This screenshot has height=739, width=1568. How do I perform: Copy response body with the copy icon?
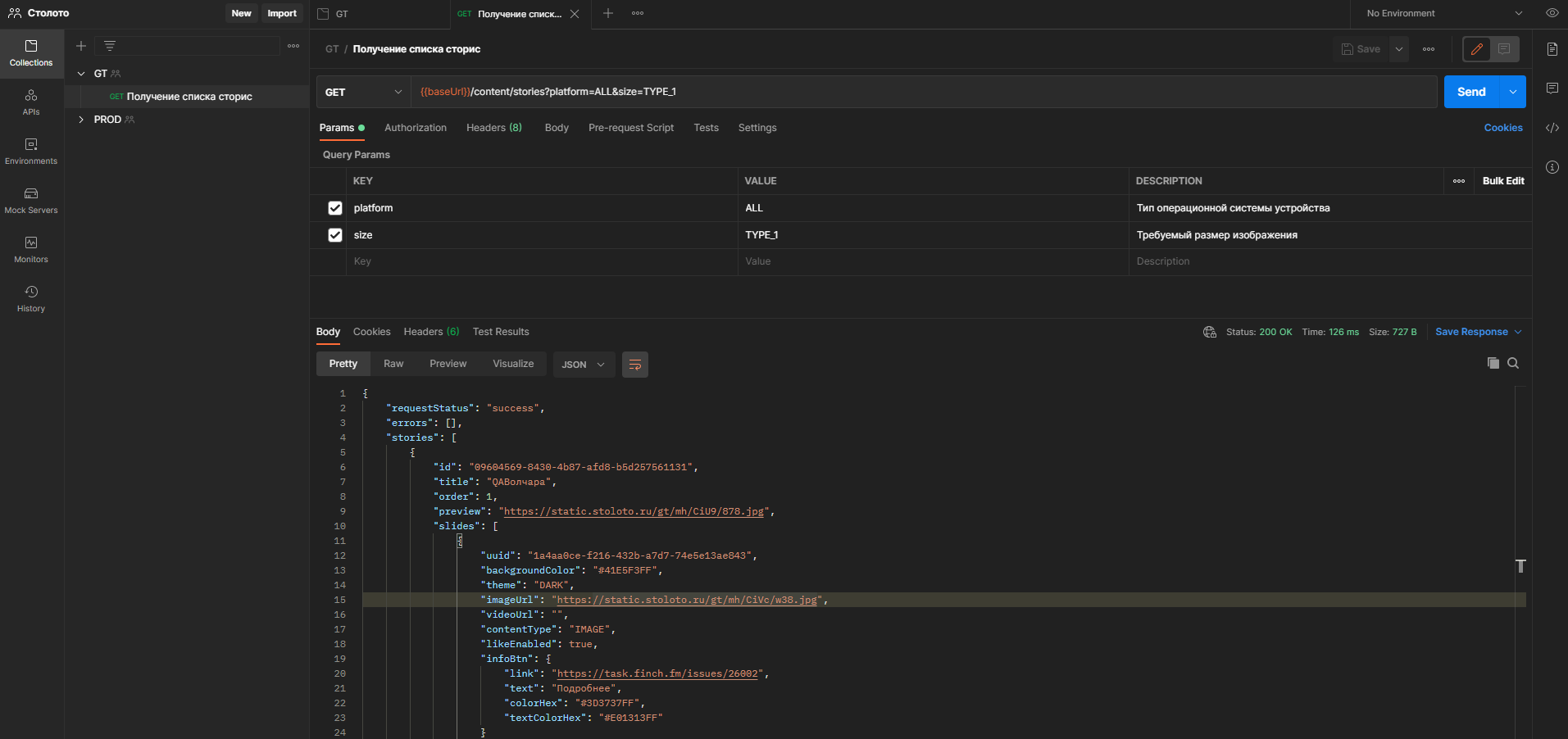coord(1493,363)
